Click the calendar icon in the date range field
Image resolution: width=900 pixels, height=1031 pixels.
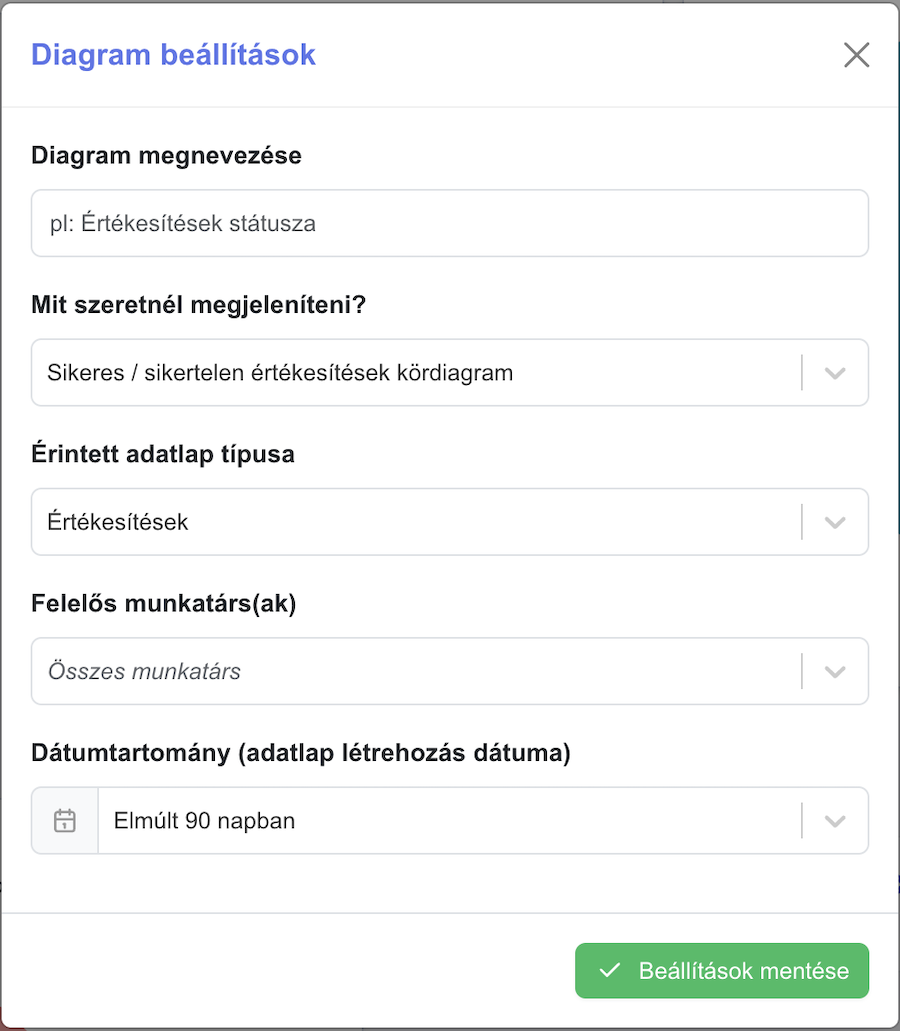(x=64, y=821)
